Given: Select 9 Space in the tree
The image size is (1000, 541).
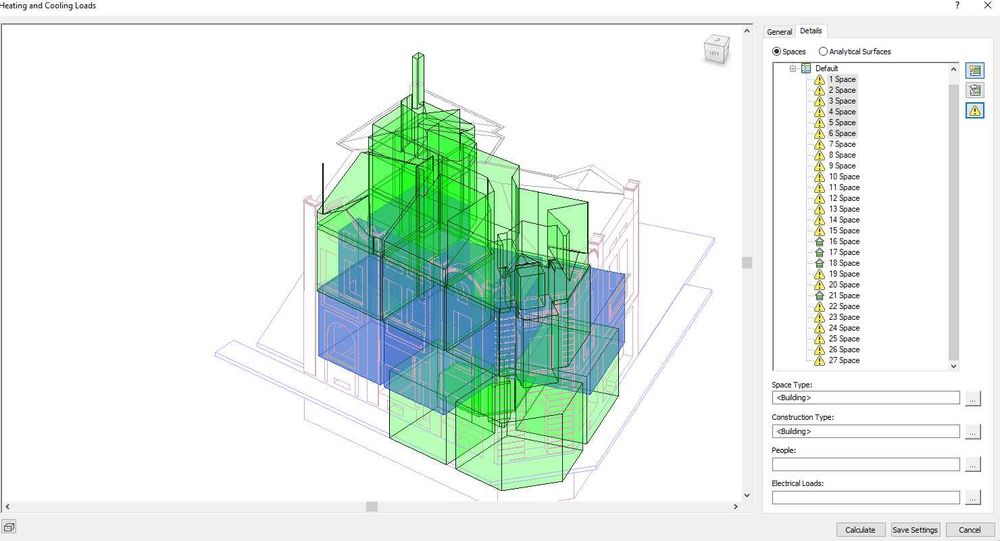Looking at the screenshot, I should click(842, 167).
